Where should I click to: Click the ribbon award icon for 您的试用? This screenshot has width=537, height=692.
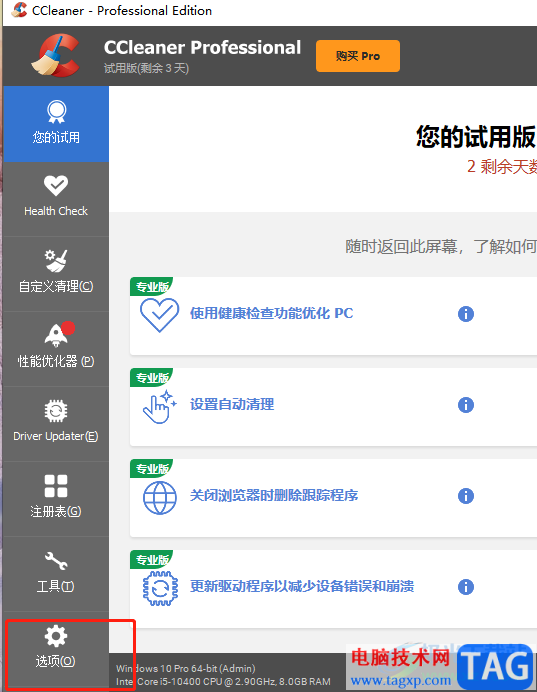(x=56, y=112)
